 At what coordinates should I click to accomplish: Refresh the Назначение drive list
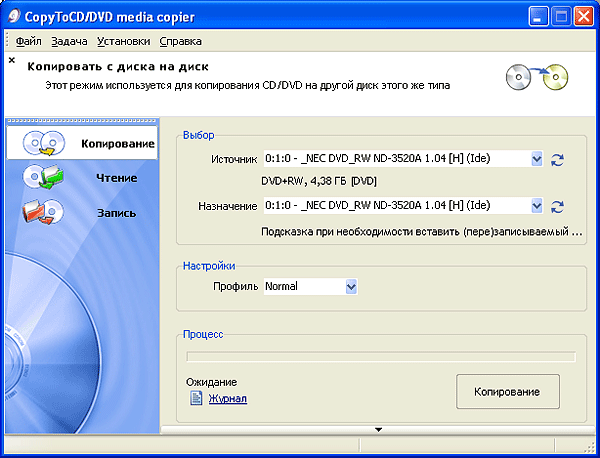click(x=557, y=207)
